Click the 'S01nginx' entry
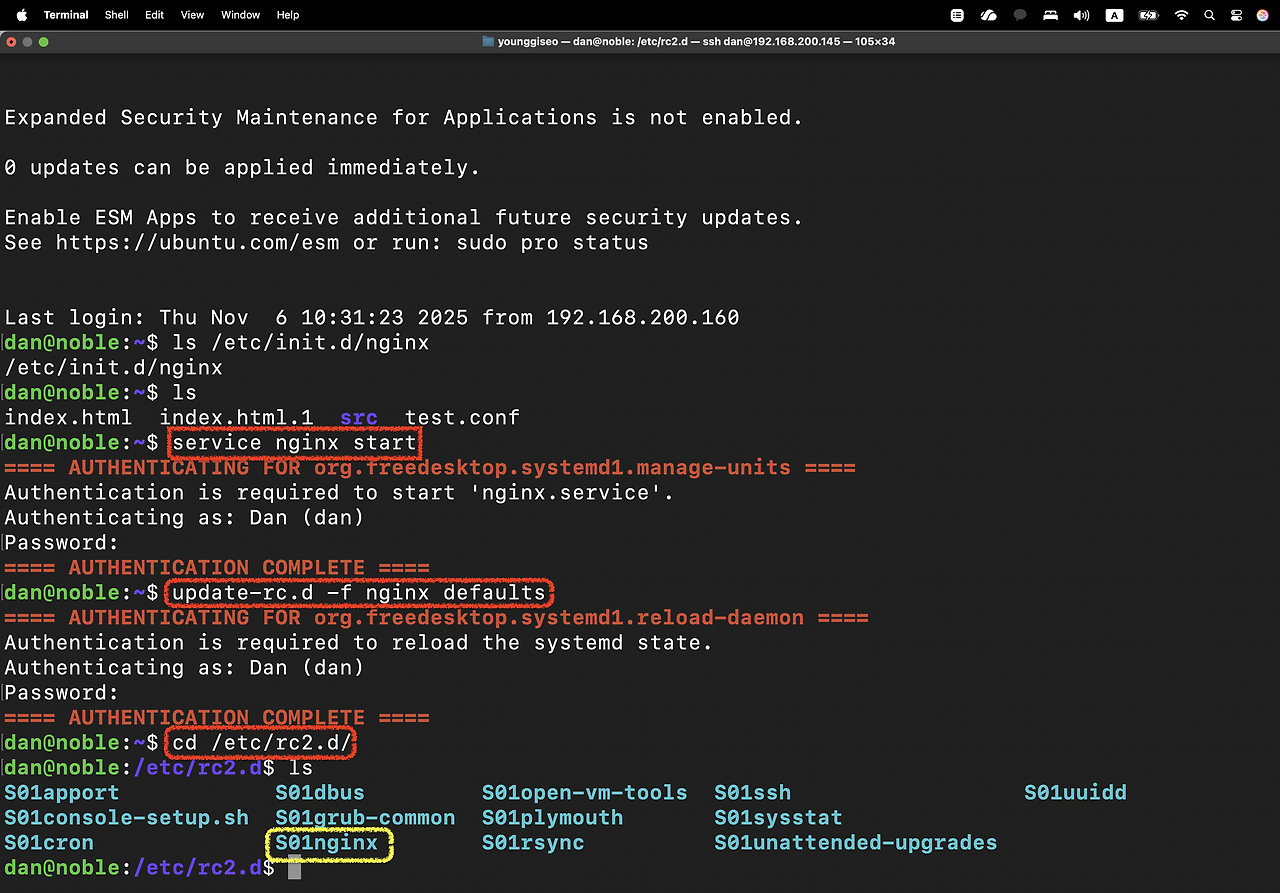Image resolution: width=1280 pixels, height=893 pixels. pyautogui.click(x=327, y=843)
